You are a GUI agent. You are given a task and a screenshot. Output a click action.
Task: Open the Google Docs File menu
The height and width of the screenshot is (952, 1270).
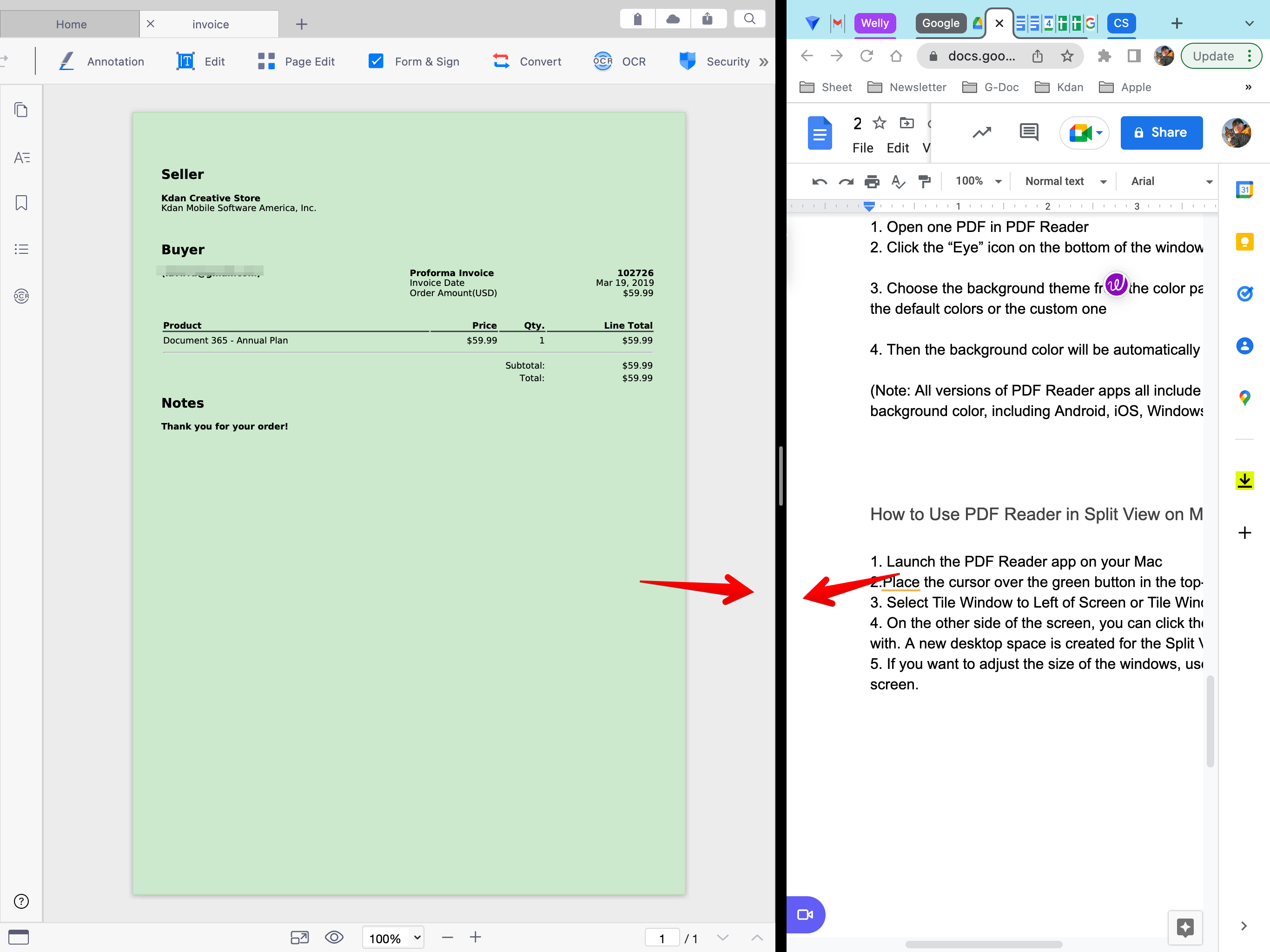(863, 147)
